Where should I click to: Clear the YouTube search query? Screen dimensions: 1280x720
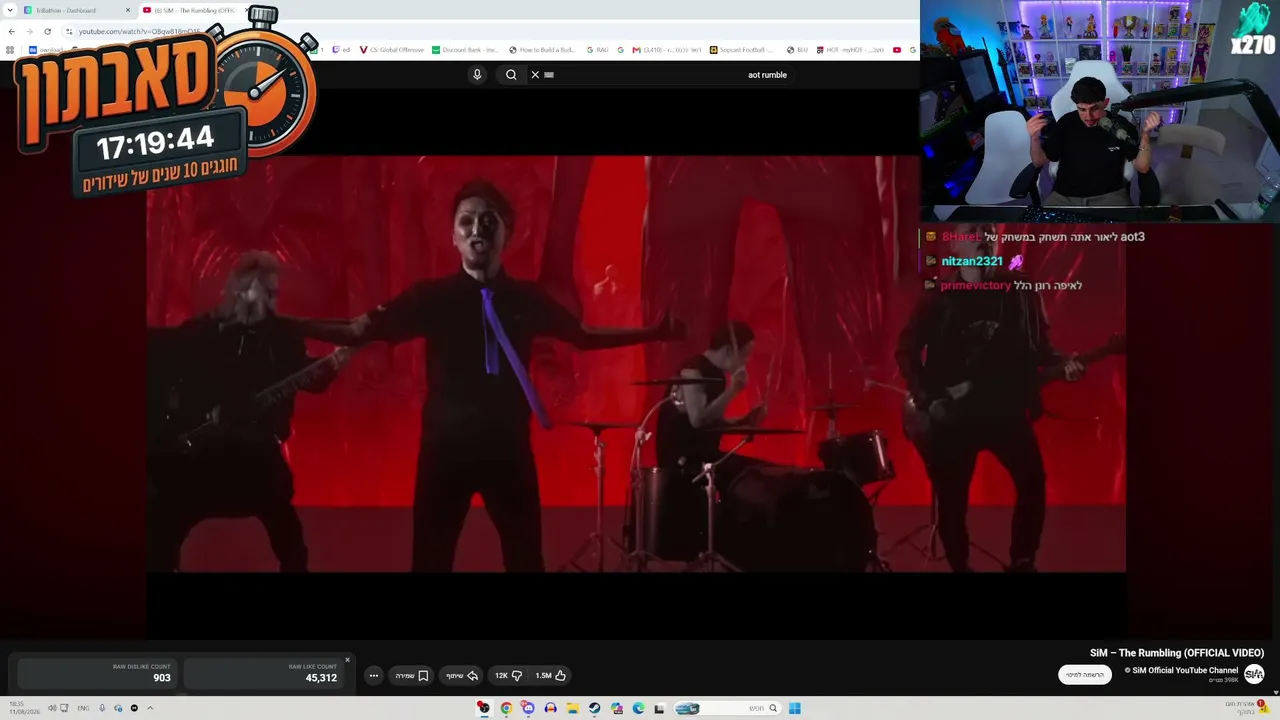(x=535, y=75)
